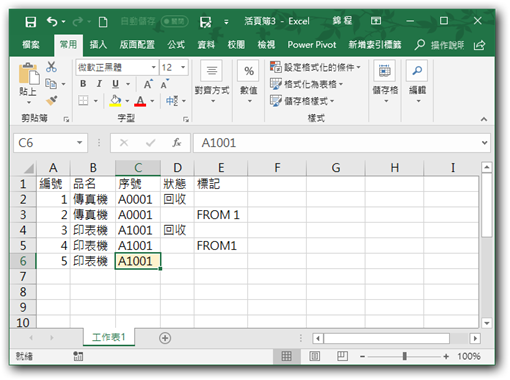Screen dimensions: 510x380
Task: Click the Name Box showing C6
Action: [50, 143]
